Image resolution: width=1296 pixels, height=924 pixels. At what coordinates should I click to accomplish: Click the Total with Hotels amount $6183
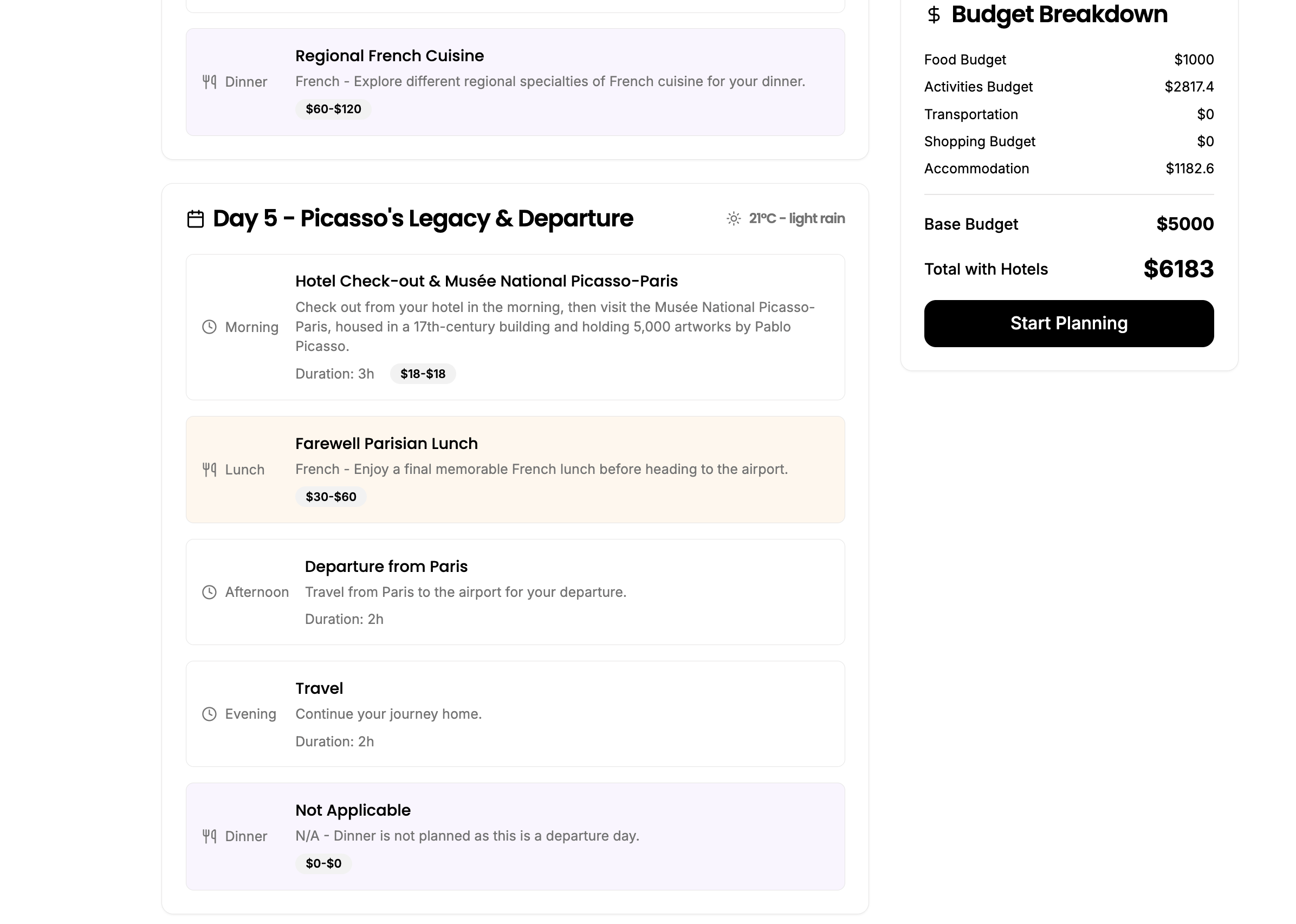1178,269
